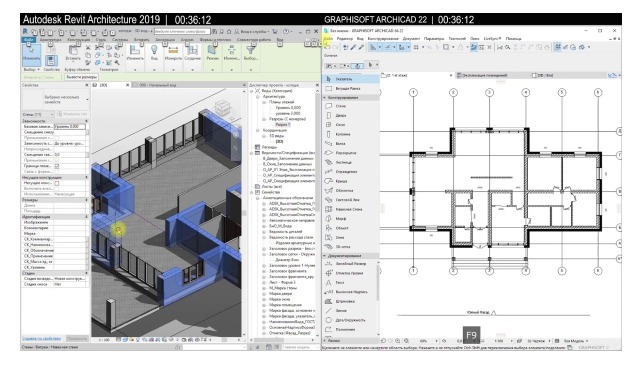Select the Door (Дверь) tool in toolbox
Image resolution: width=644 pixels, height=367 pixels.
[341, 115]
